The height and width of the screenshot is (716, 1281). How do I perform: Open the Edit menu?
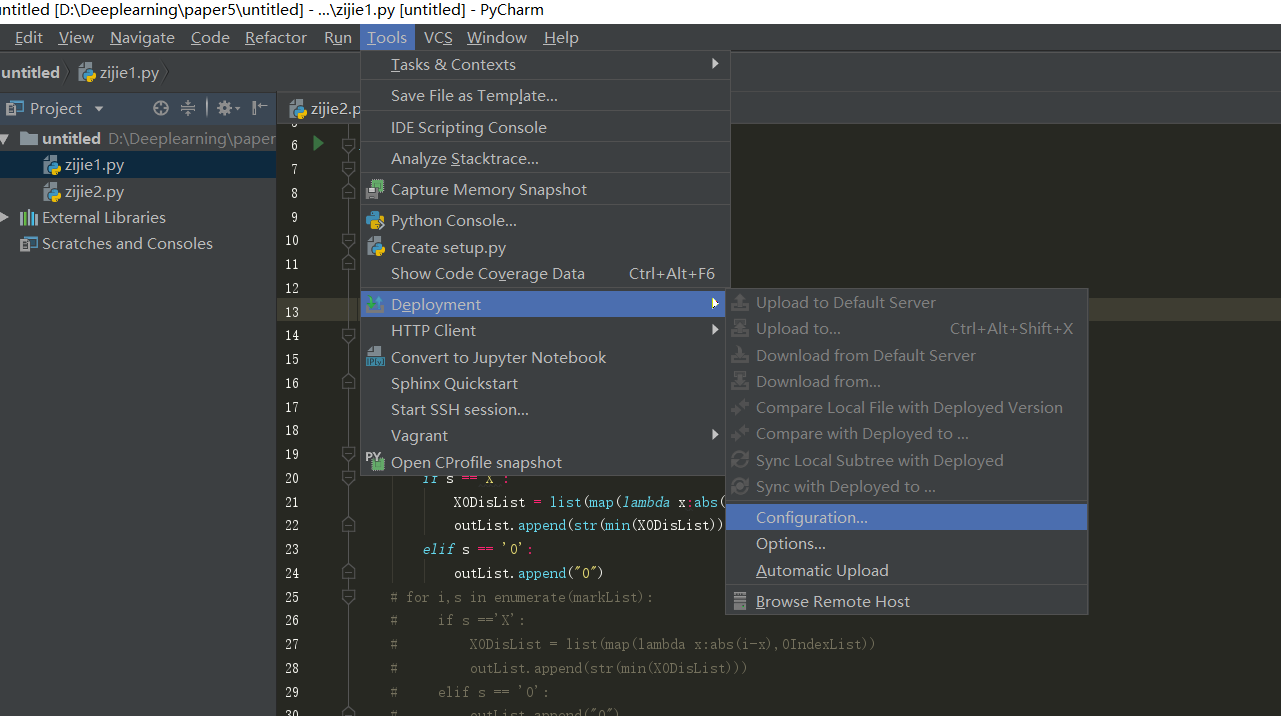(x=29, y=37)
